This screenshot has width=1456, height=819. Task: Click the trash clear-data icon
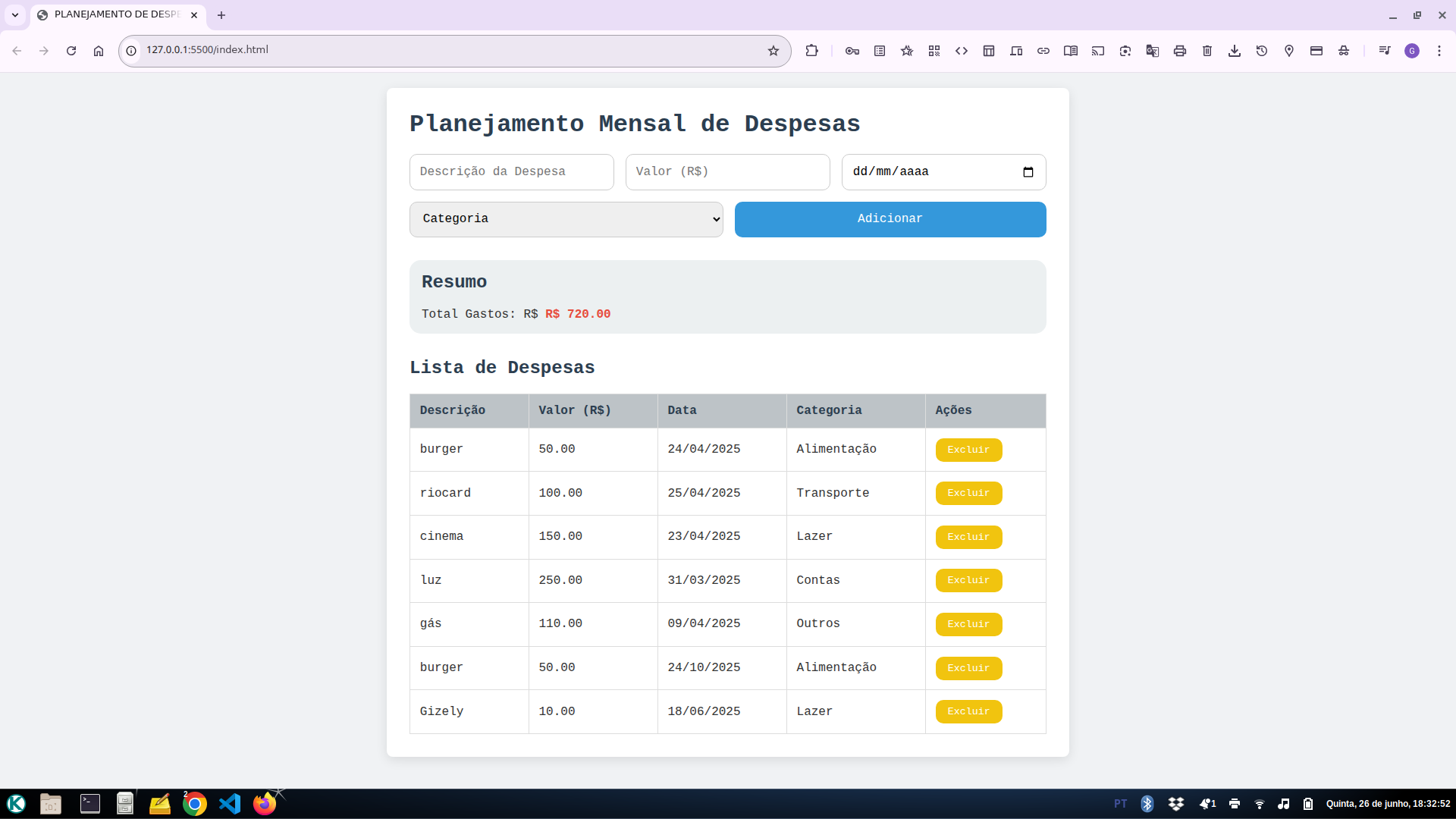click(x=1207, y=51)
